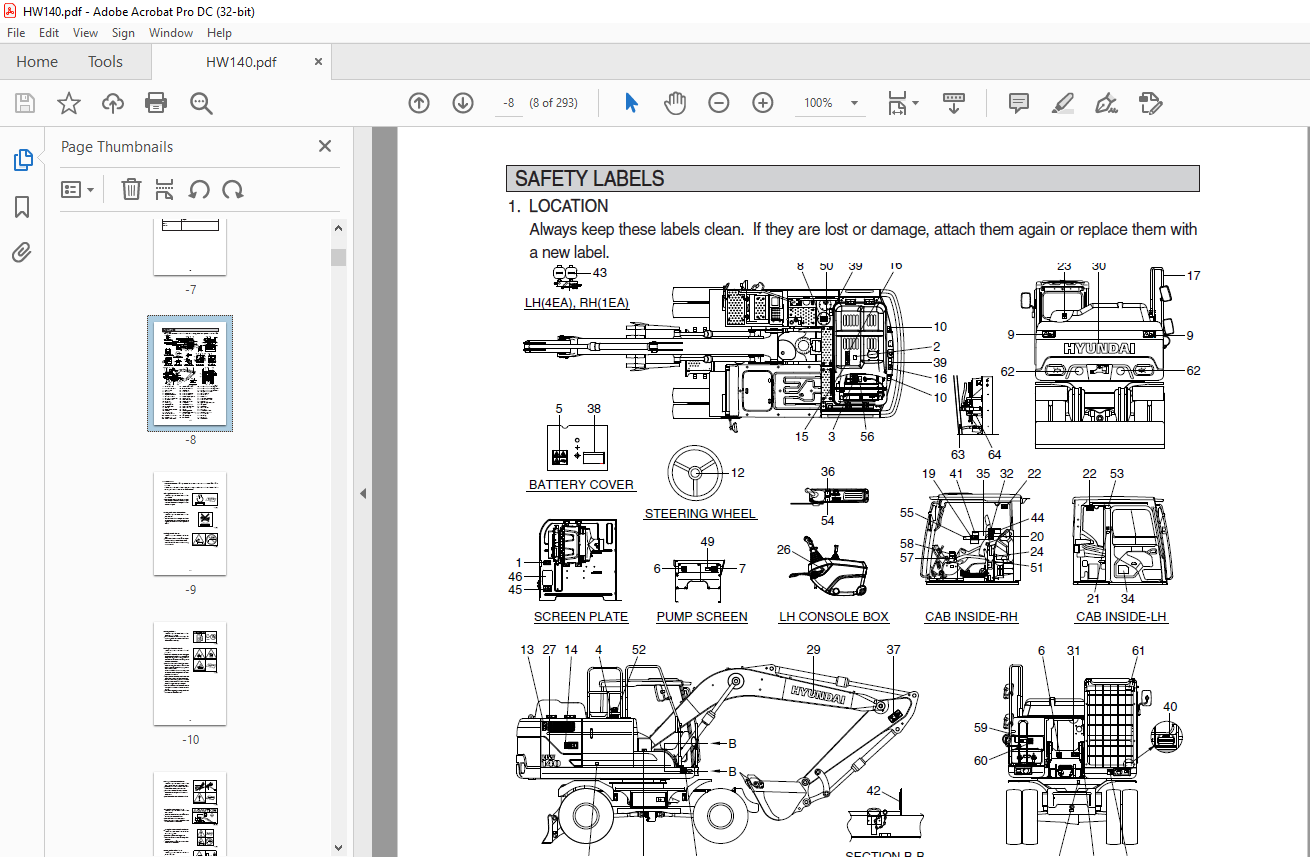1310x857 pixels.
Task: Switch to the Tools tab
Action: point(105,62)
